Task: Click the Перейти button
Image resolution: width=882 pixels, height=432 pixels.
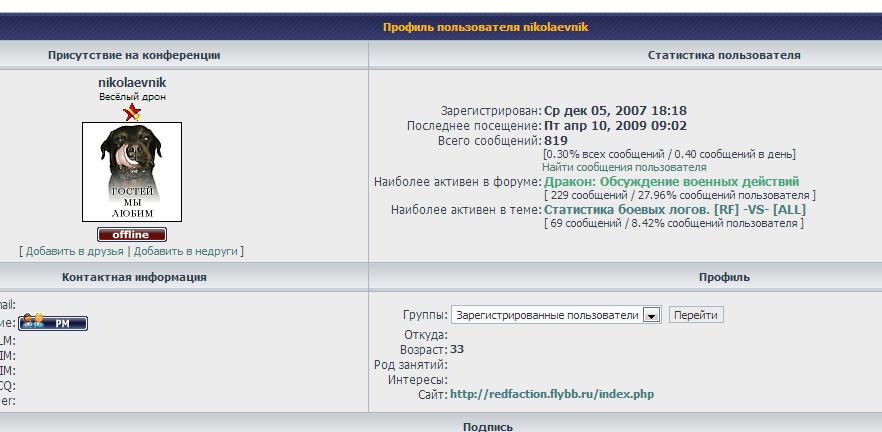Action: (x=696, y=315)
